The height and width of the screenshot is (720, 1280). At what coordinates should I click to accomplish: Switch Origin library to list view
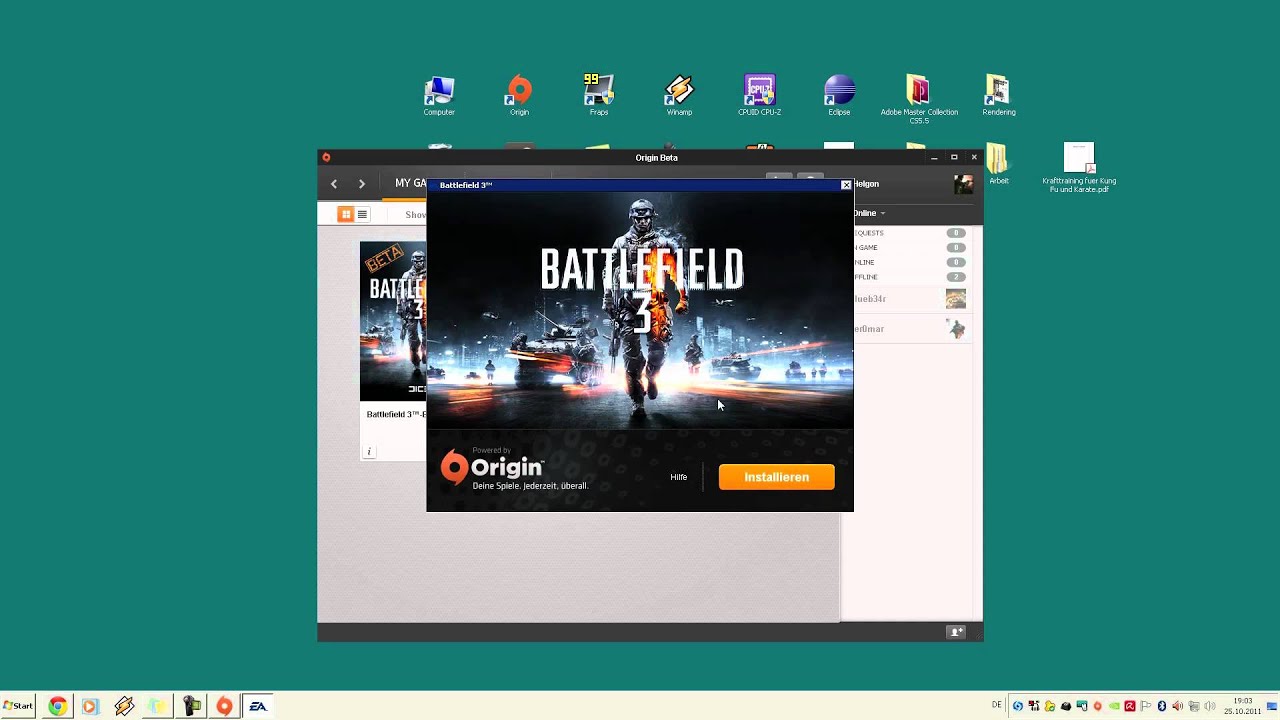(x=362, y=214)
